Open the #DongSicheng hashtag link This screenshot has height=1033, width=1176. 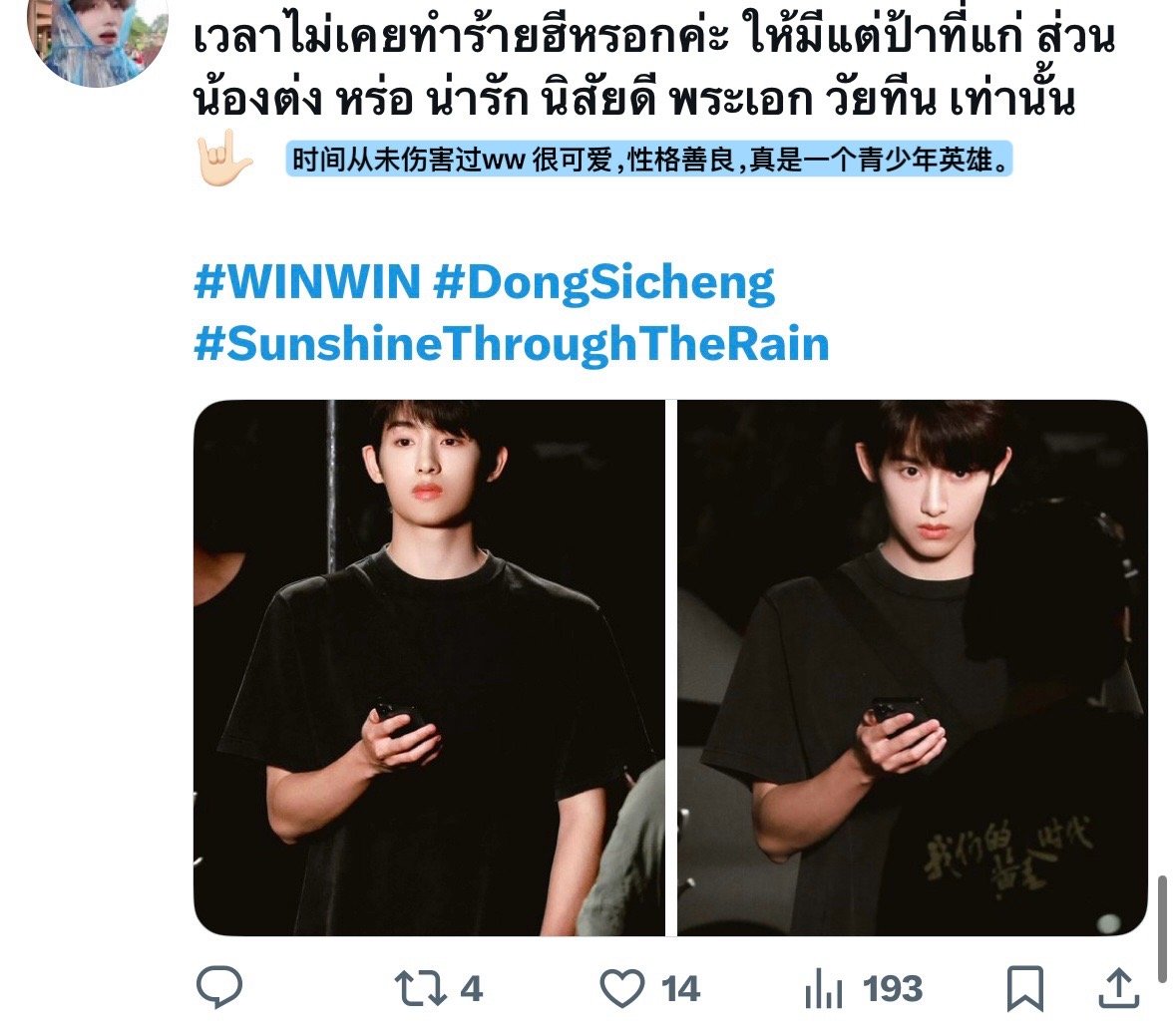(x=603, y=284)
